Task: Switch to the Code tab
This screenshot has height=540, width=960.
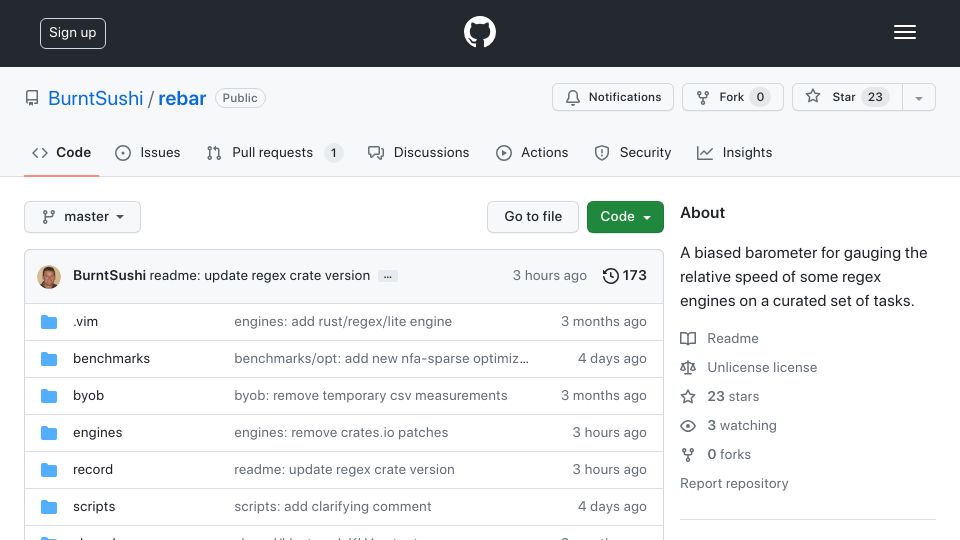Action: click(x=61, y=152)
